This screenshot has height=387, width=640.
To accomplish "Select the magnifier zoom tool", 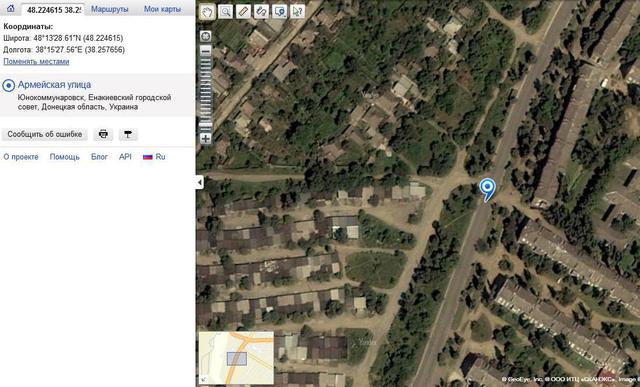I will (x=225, y=12).
